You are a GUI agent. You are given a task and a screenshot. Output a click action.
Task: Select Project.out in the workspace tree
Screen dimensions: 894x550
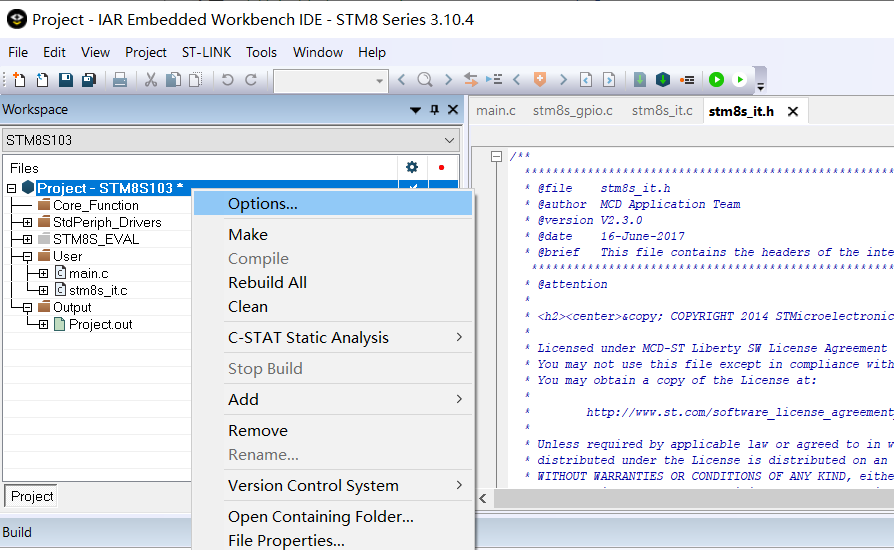[100, 325]
